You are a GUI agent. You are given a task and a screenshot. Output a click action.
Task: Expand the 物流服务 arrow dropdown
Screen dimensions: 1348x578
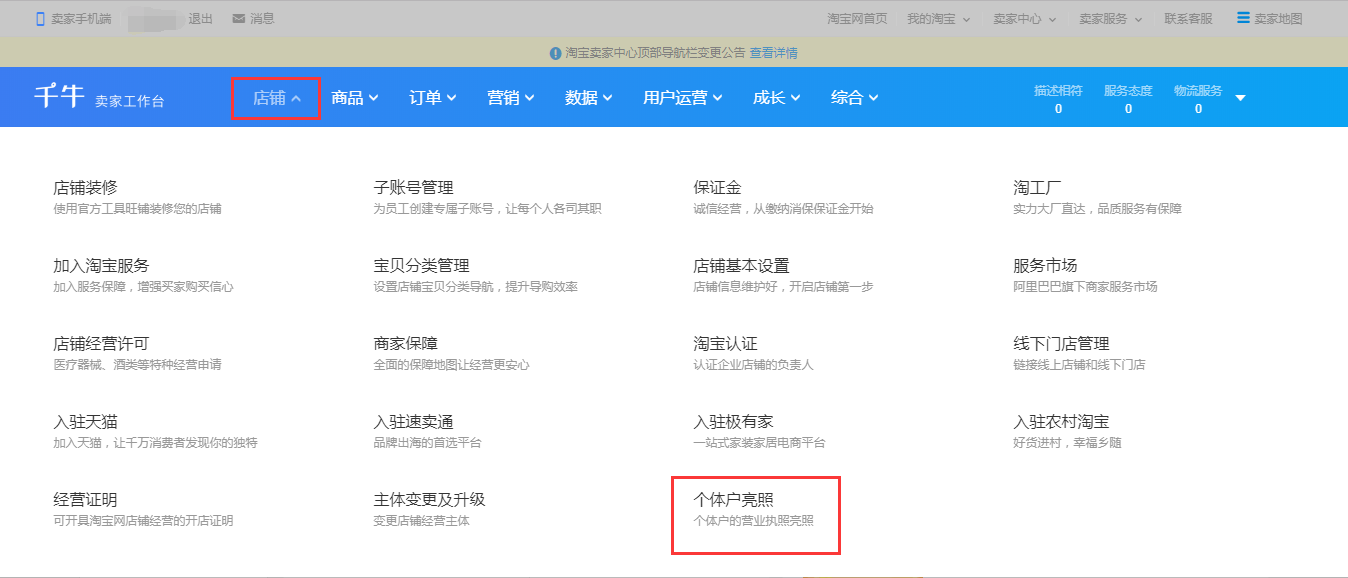[1240, 97]
